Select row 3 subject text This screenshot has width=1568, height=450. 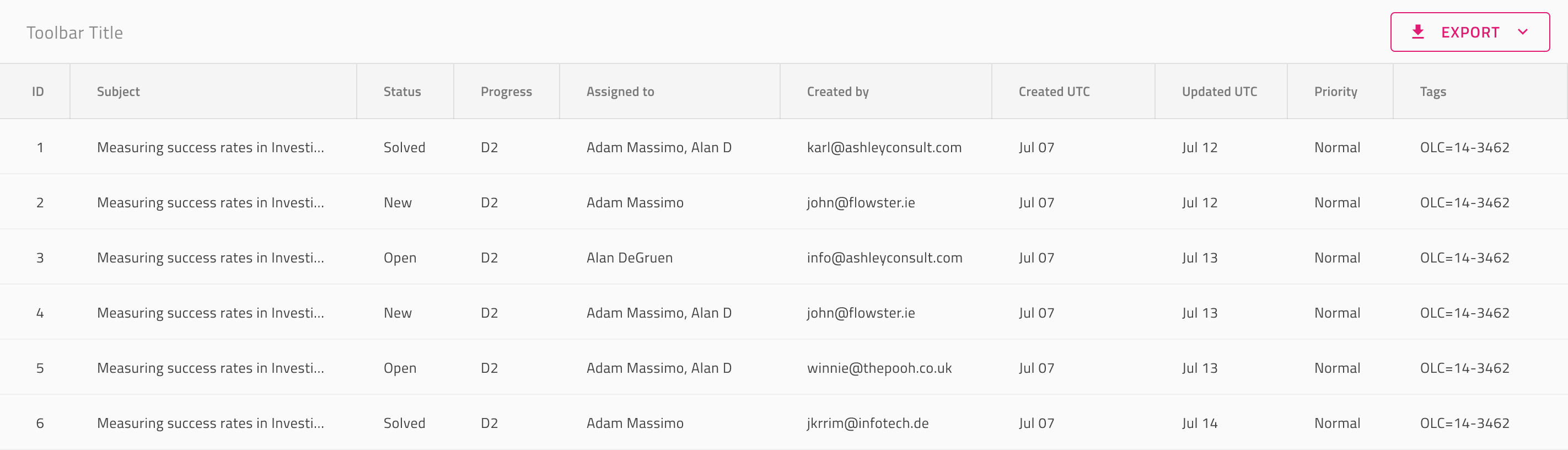pyautogui.click(x=210, y=258)
